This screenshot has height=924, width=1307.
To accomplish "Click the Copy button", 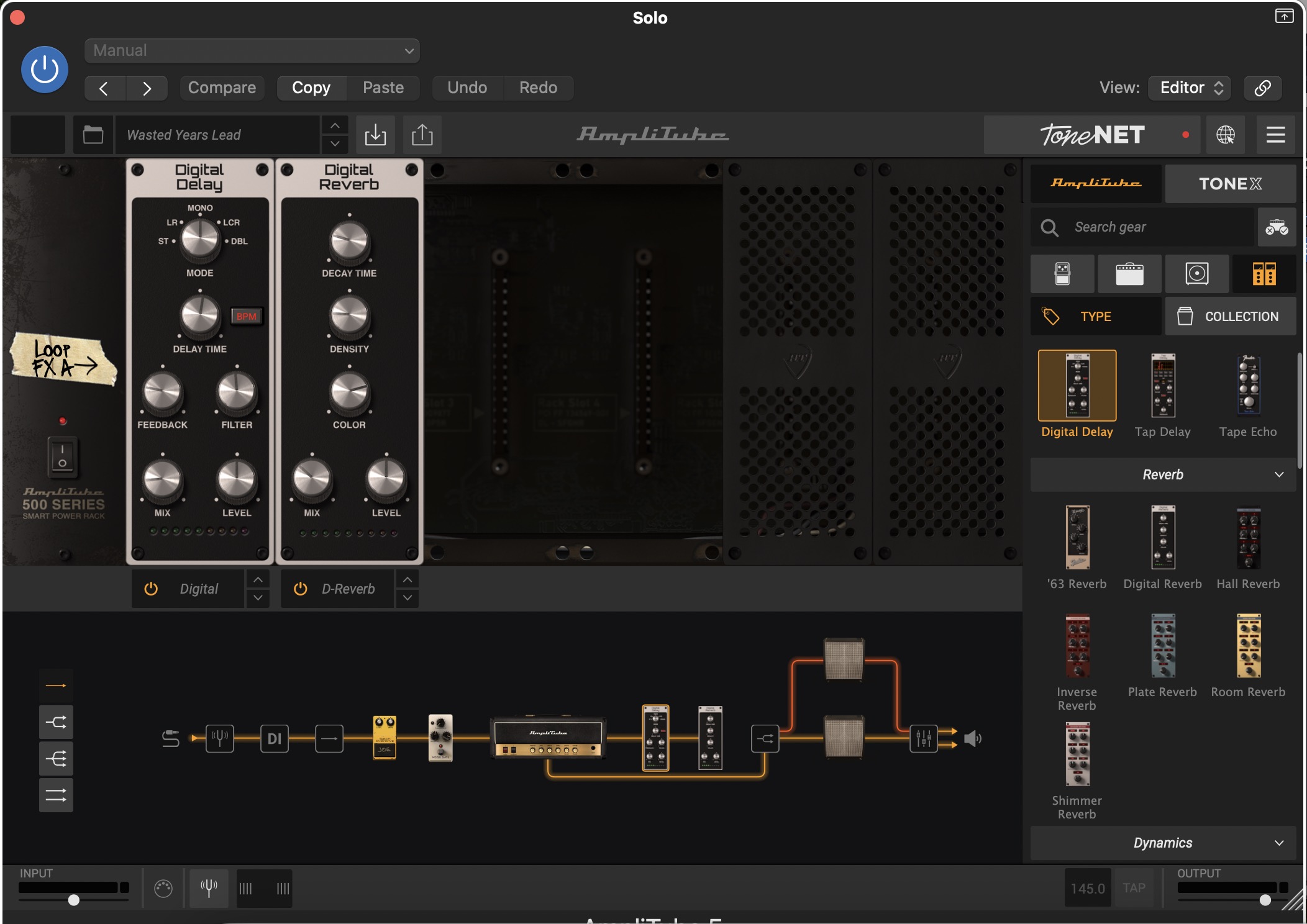I will [x=311, y=88].
